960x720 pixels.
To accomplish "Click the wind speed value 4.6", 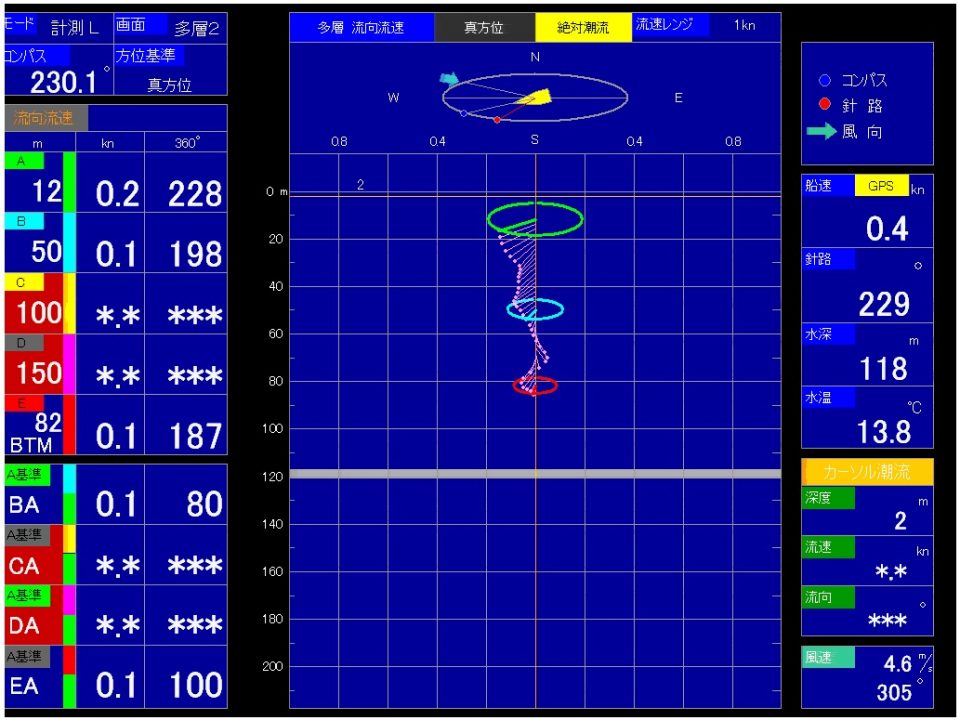I will [x=898, y=664].
